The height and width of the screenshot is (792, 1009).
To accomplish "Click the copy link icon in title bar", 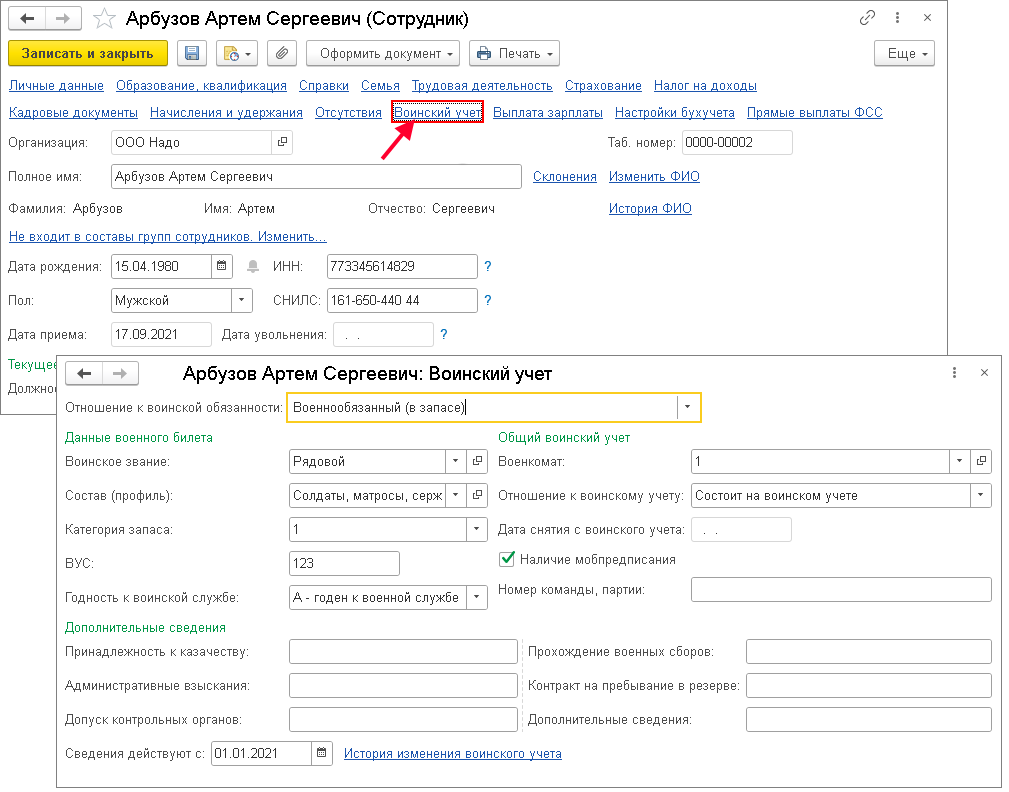I will tap(867, 19).
